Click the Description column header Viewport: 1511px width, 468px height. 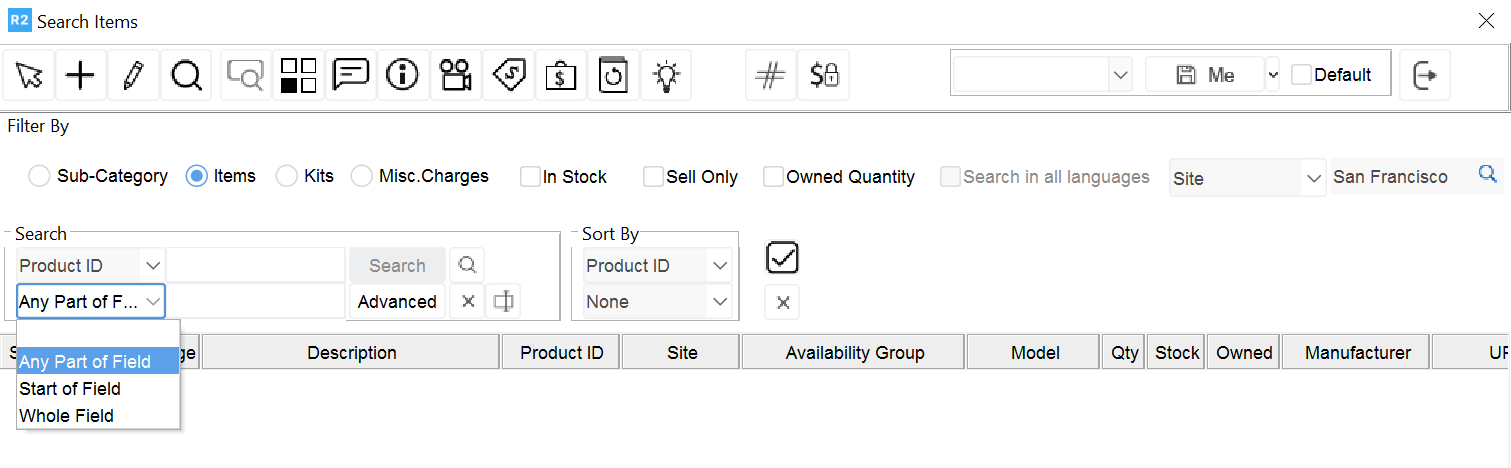(351, 353)
